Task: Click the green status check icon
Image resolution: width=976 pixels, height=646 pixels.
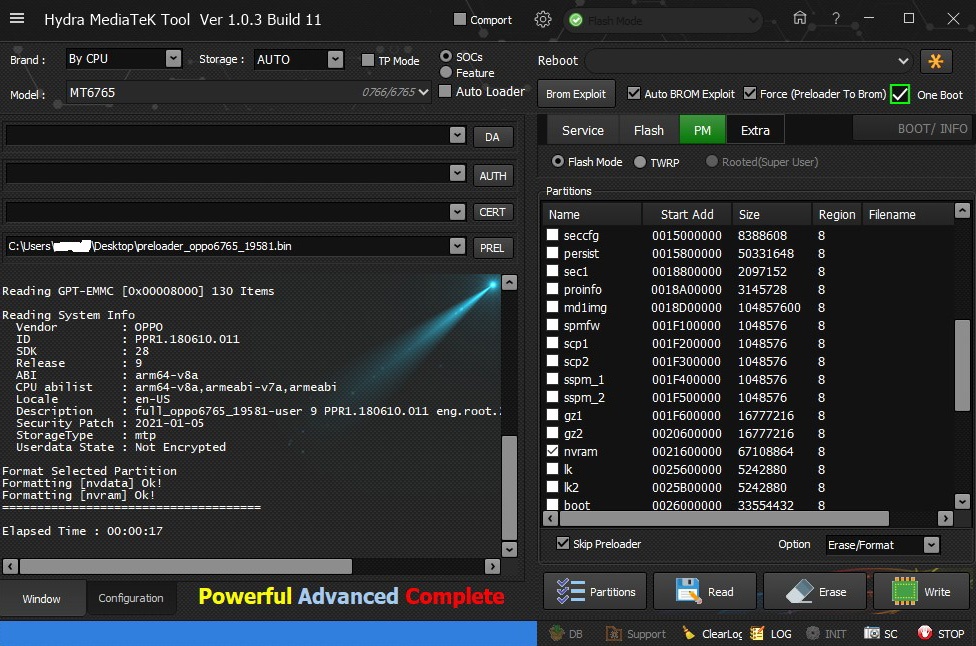Action: [x=576, y=21]
